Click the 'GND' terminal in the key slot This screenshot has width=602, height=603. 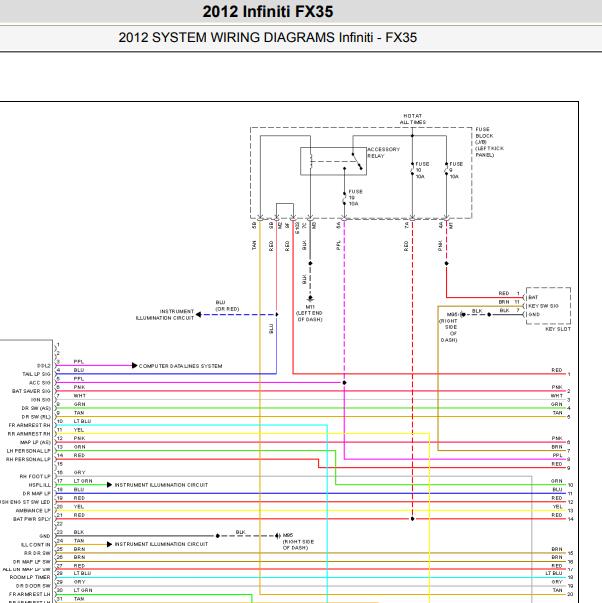click(x=534, y=315)
